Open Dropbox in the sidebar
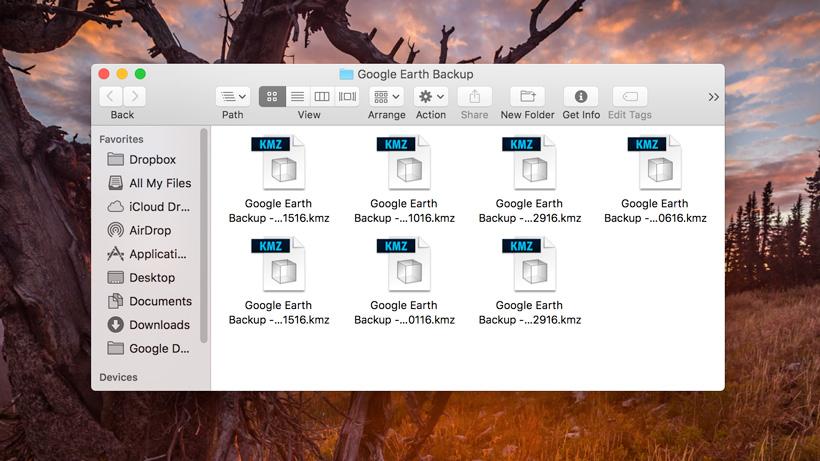The image size is (820, 461). click(152, 160)
